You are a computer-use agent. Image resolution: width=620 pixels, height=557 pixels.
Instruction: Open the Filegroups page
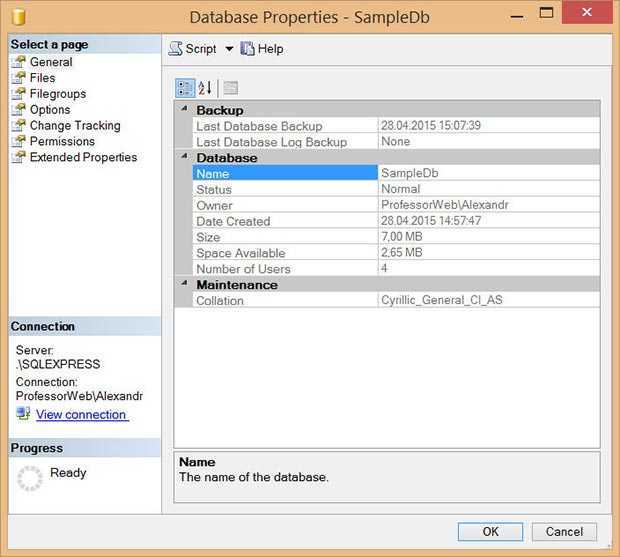coord(57,94)
